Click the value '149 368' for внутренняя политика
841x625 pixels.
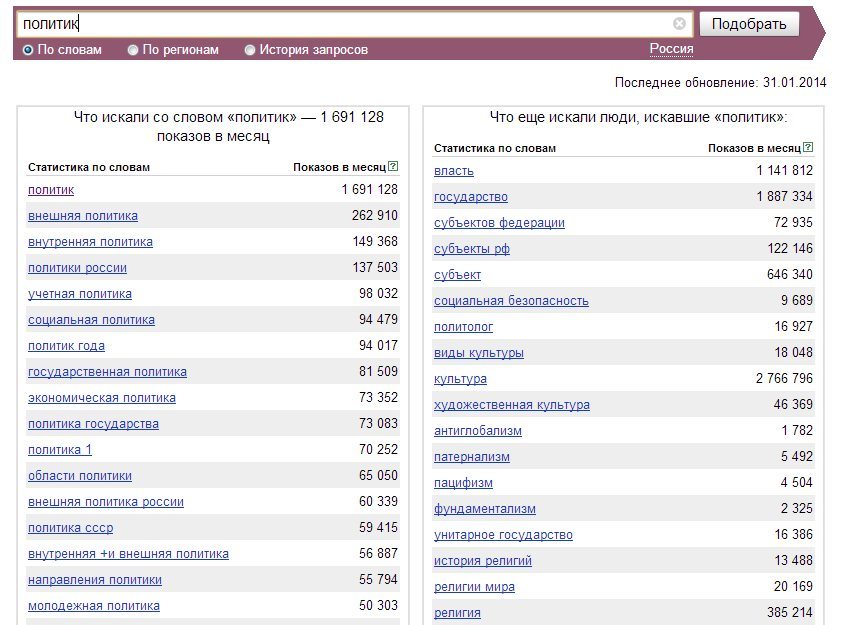pyautogui.click(x=375, y=241)
